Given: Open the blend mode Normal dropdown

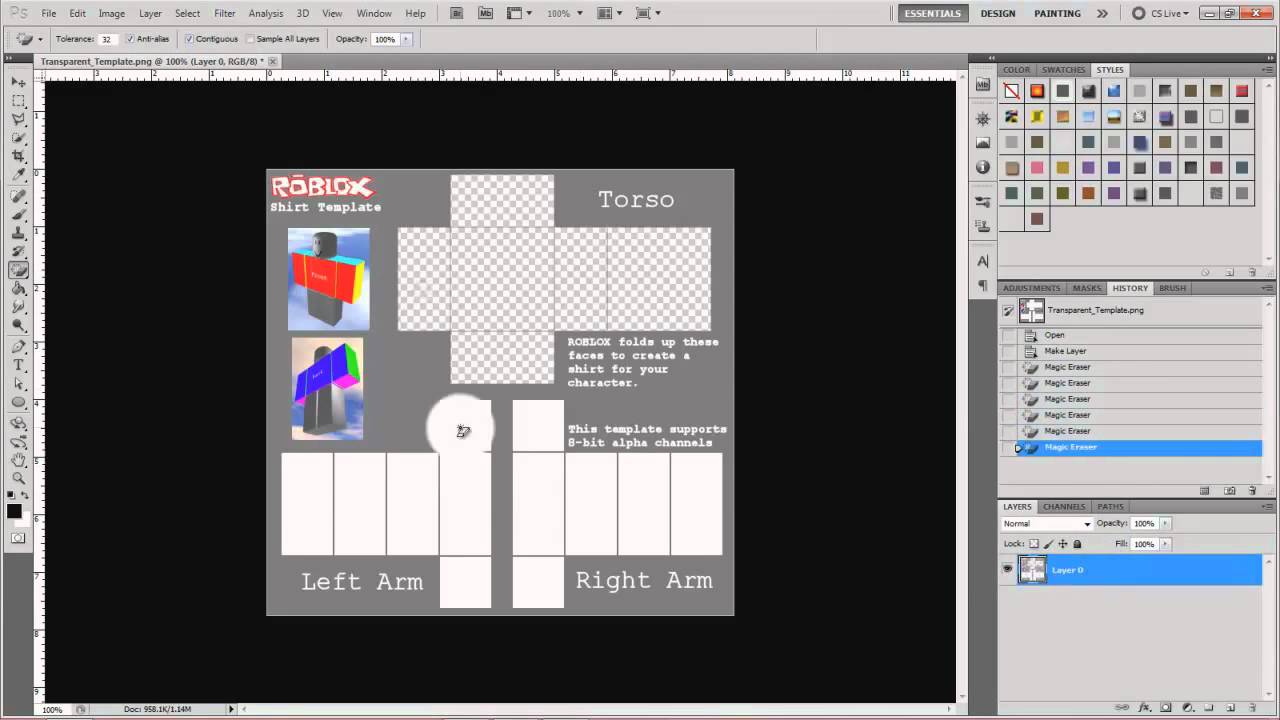Looking at the screenshot, I should (x=1047, y=524).
